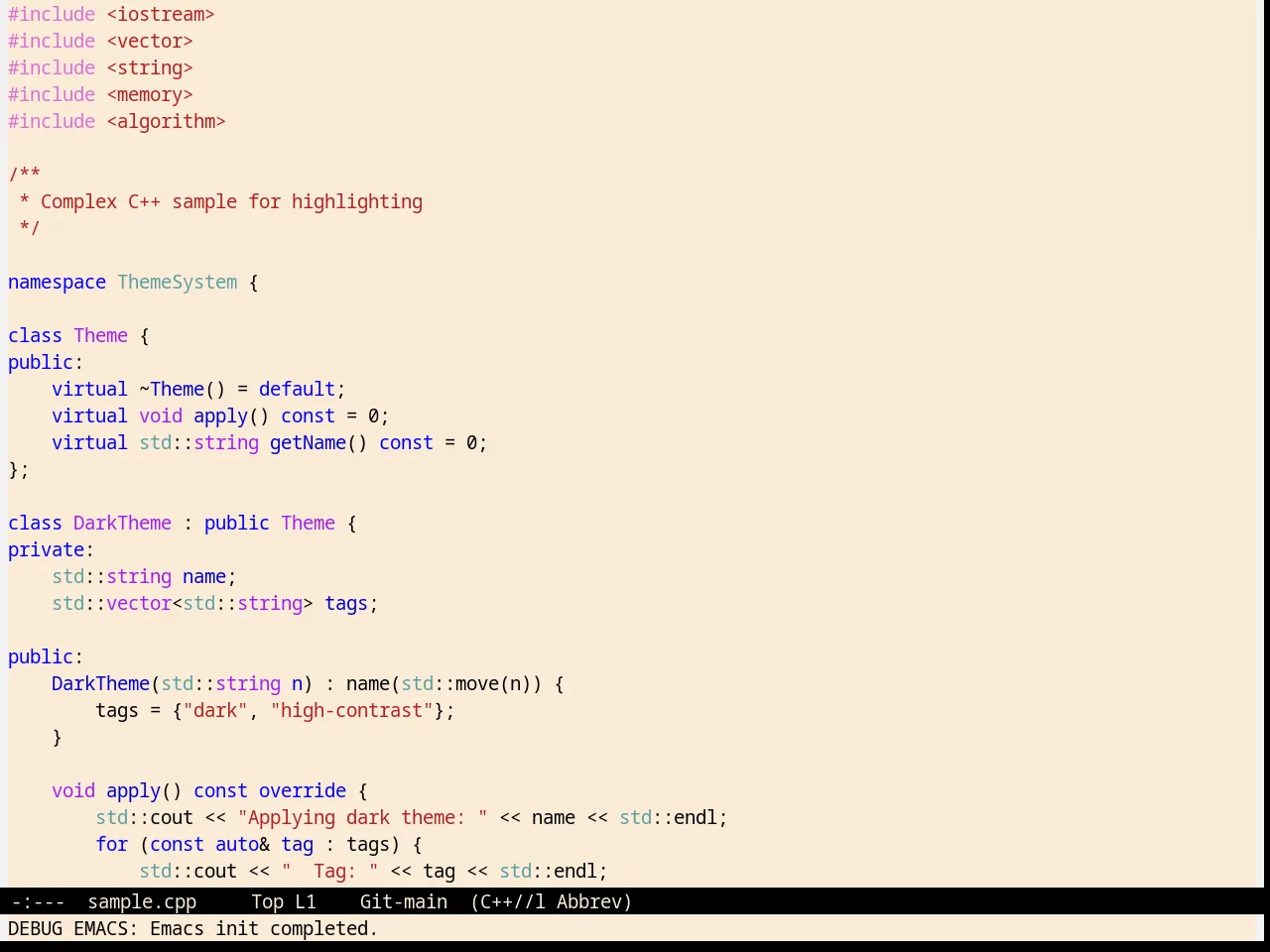Screen dimensions: 1270x952
Task: Click the comment opener '/**'
Action: click(x=25, y=175)
